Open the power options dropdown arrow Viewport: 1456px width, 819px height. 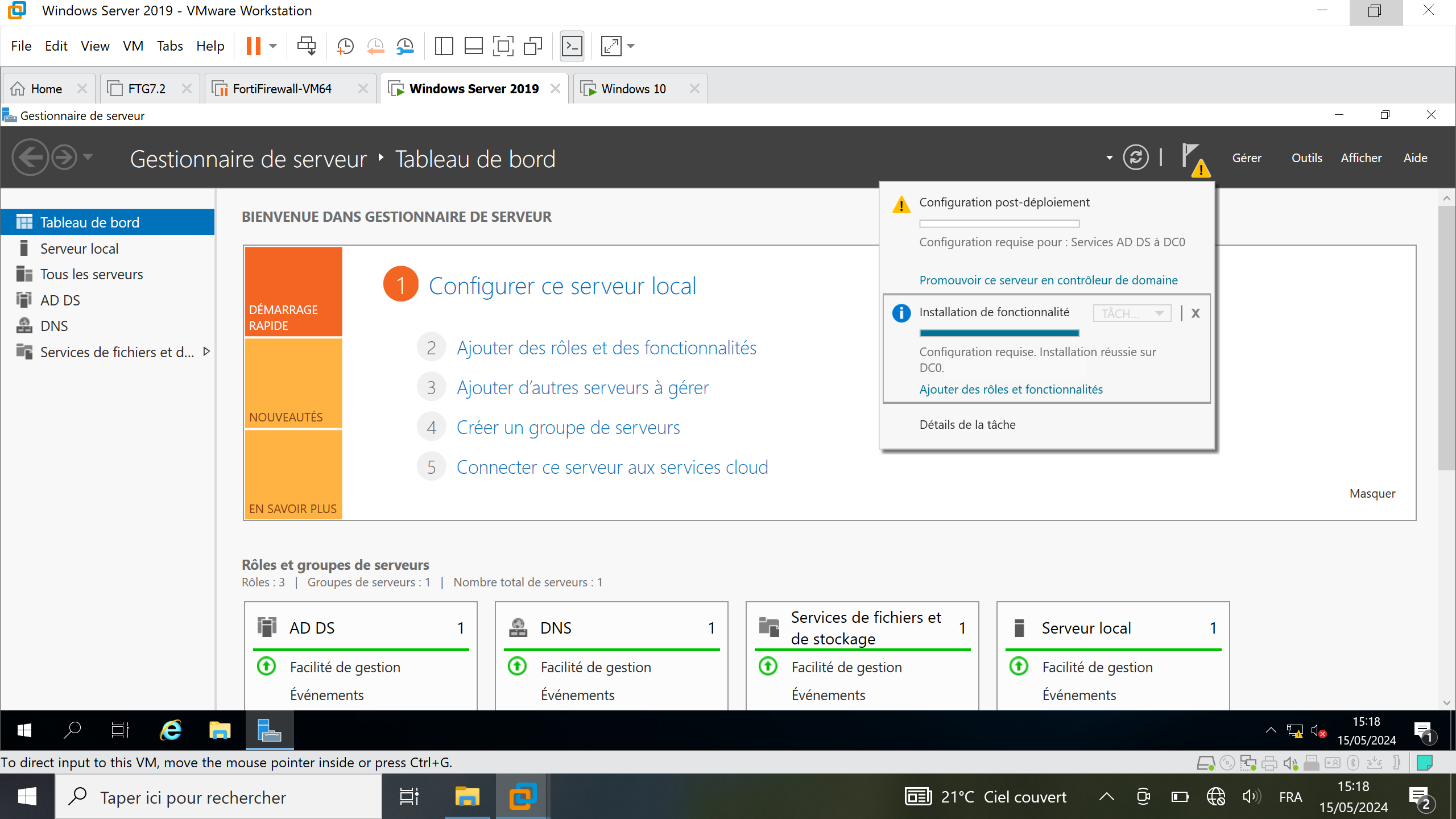tap(274, 46)
